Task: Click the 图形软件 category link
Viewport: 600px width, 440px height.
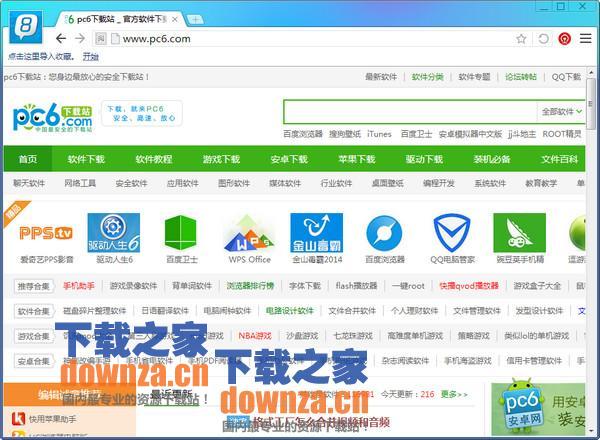Action: pyautogui.click(x=234, y=183)
